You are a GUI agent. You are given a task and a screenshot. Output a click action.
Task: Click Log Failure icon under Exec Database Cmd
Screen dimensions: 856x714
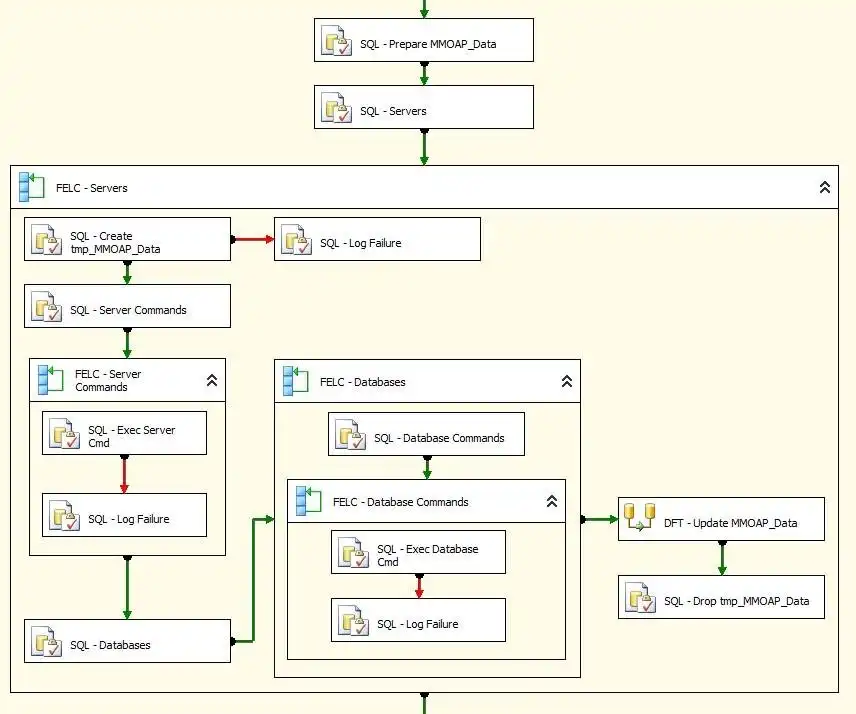(353, 621)
